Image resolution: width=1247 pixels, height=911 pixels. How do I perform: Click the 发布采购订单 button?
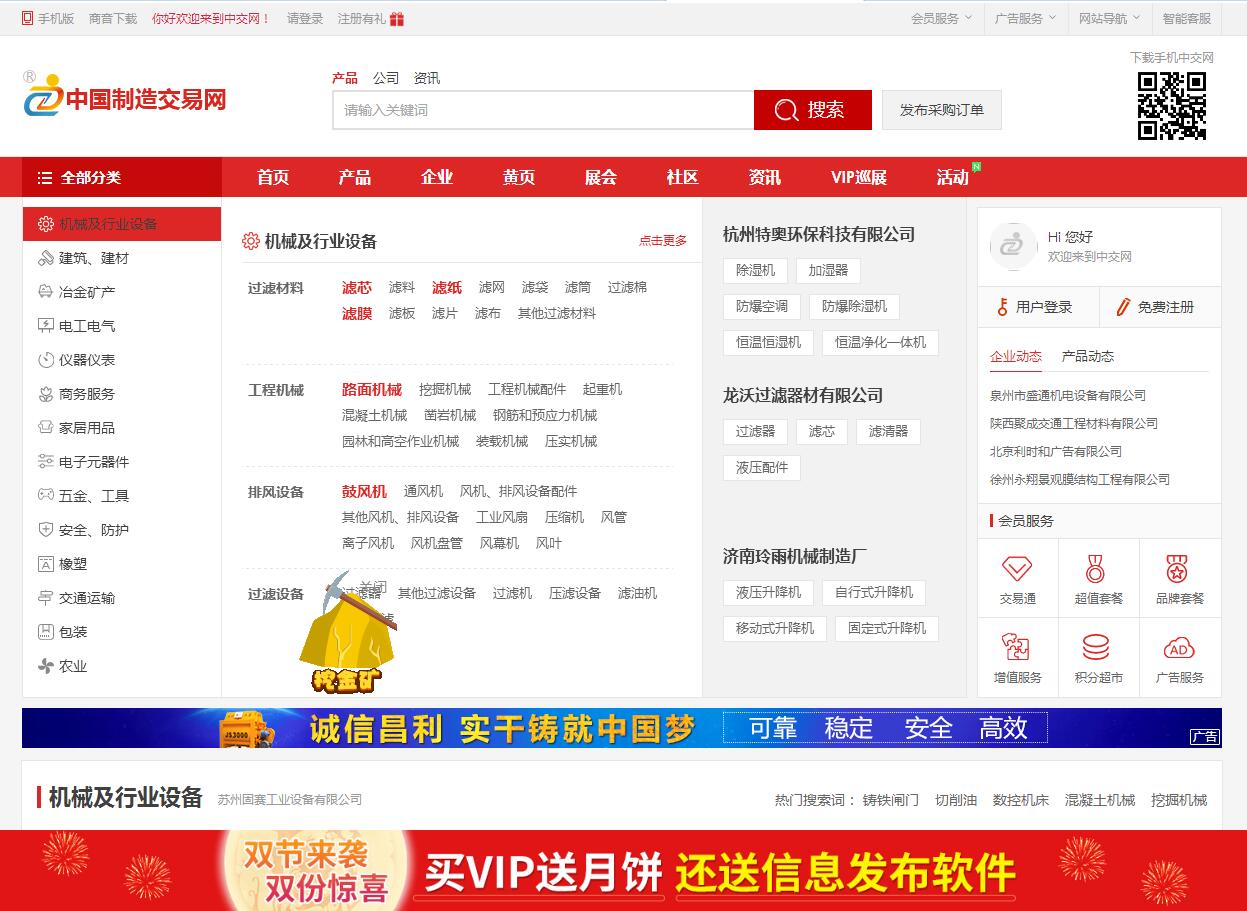click(942, 110)
